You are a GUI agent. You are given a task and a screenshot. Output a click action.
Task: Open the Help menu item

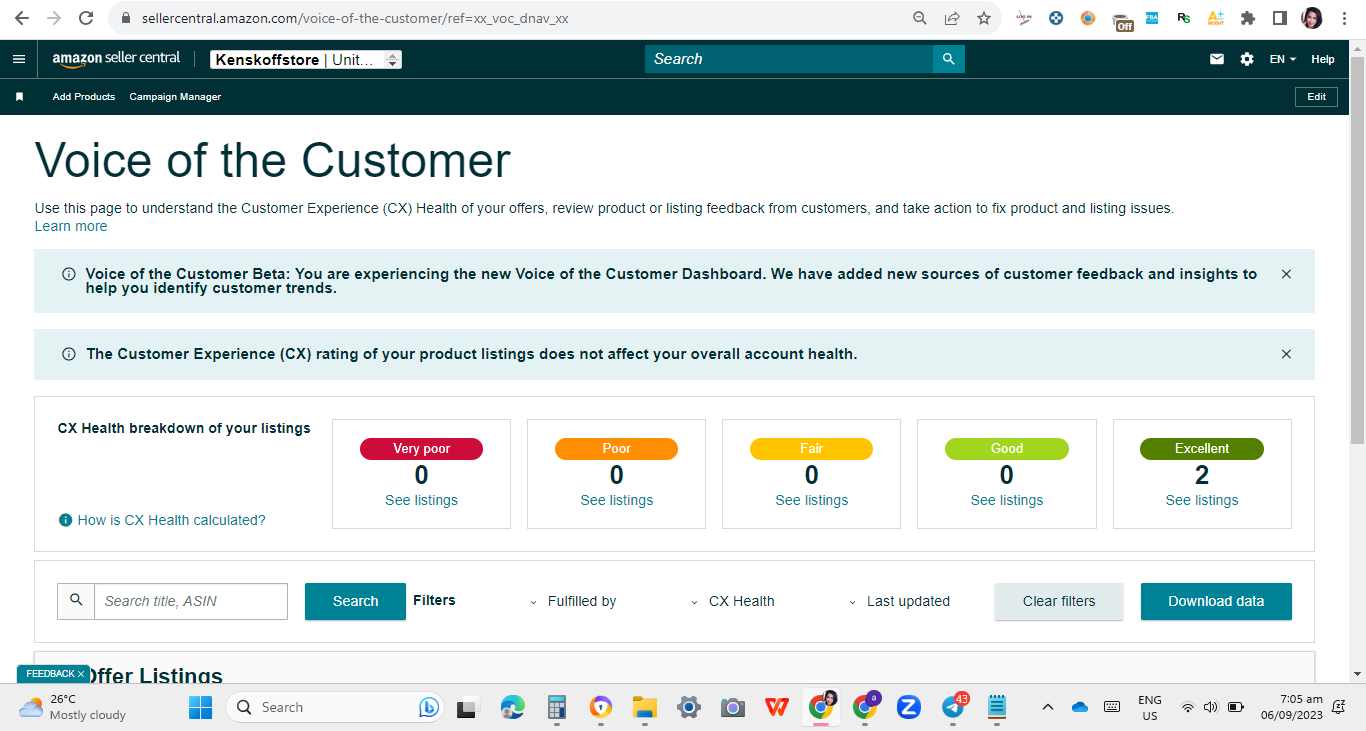(1323, 59)
